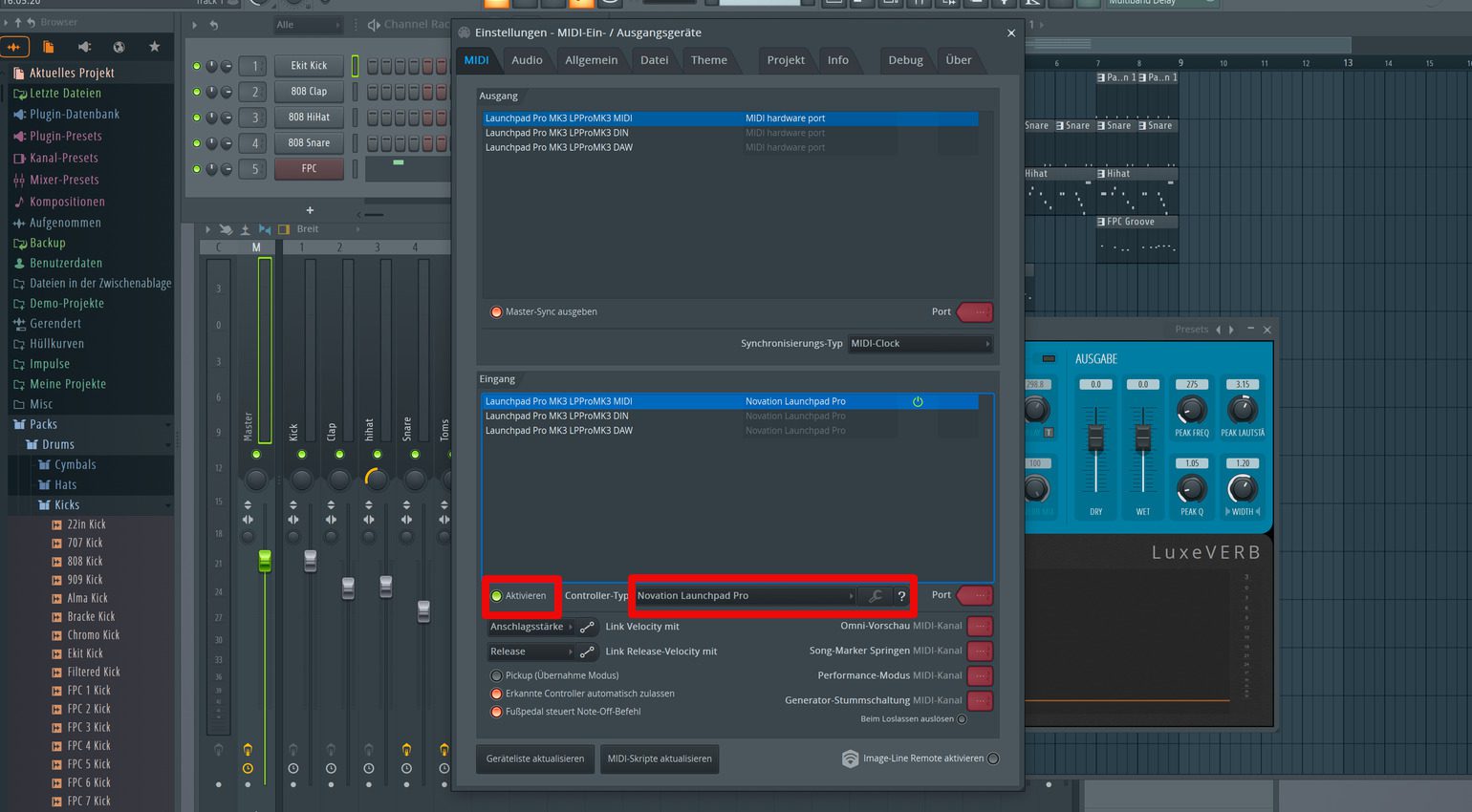Adjust the LuxeVERB DRY fader

(1095, 438)
